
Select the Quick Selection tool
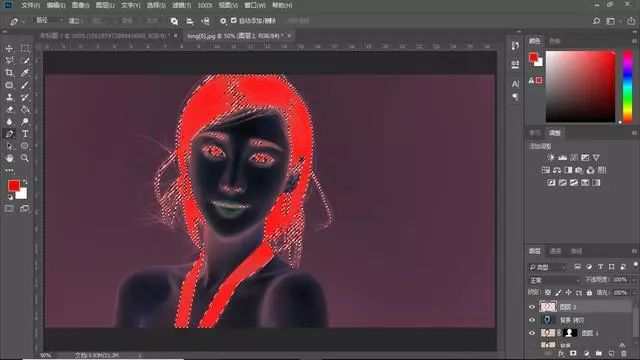point(25,61)
